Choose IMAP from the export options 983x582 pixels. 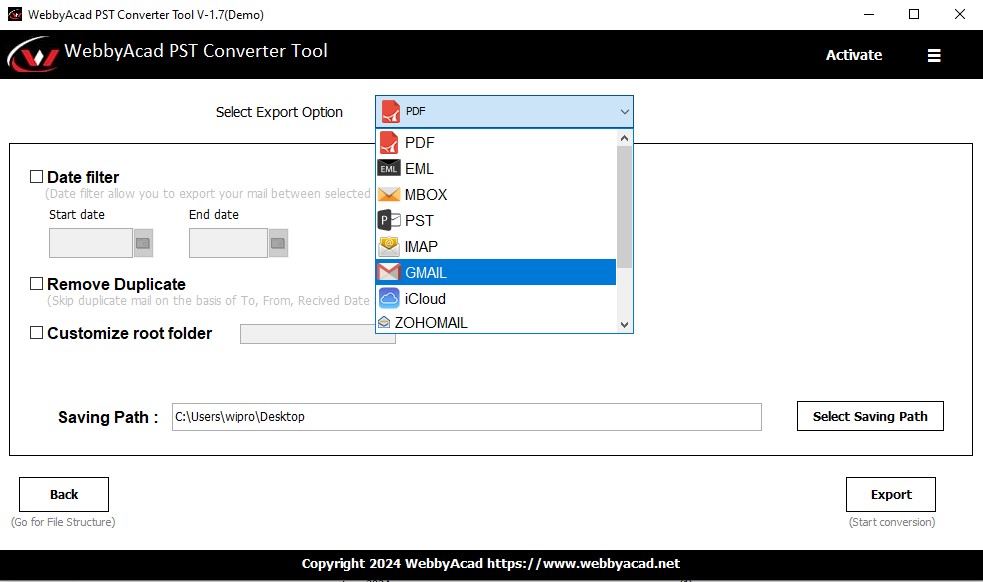pyautogui.click(x=496, y=246)
